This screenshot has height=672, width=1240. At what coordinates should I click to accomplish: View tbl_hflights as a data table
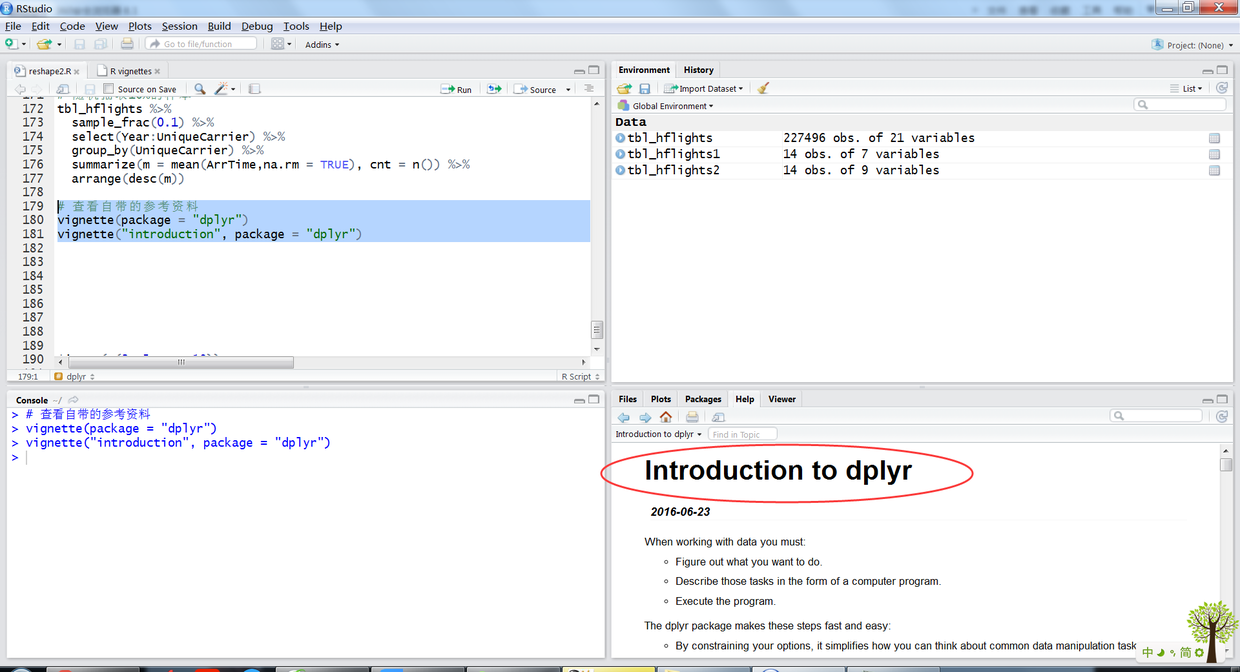click(1214, 138)
